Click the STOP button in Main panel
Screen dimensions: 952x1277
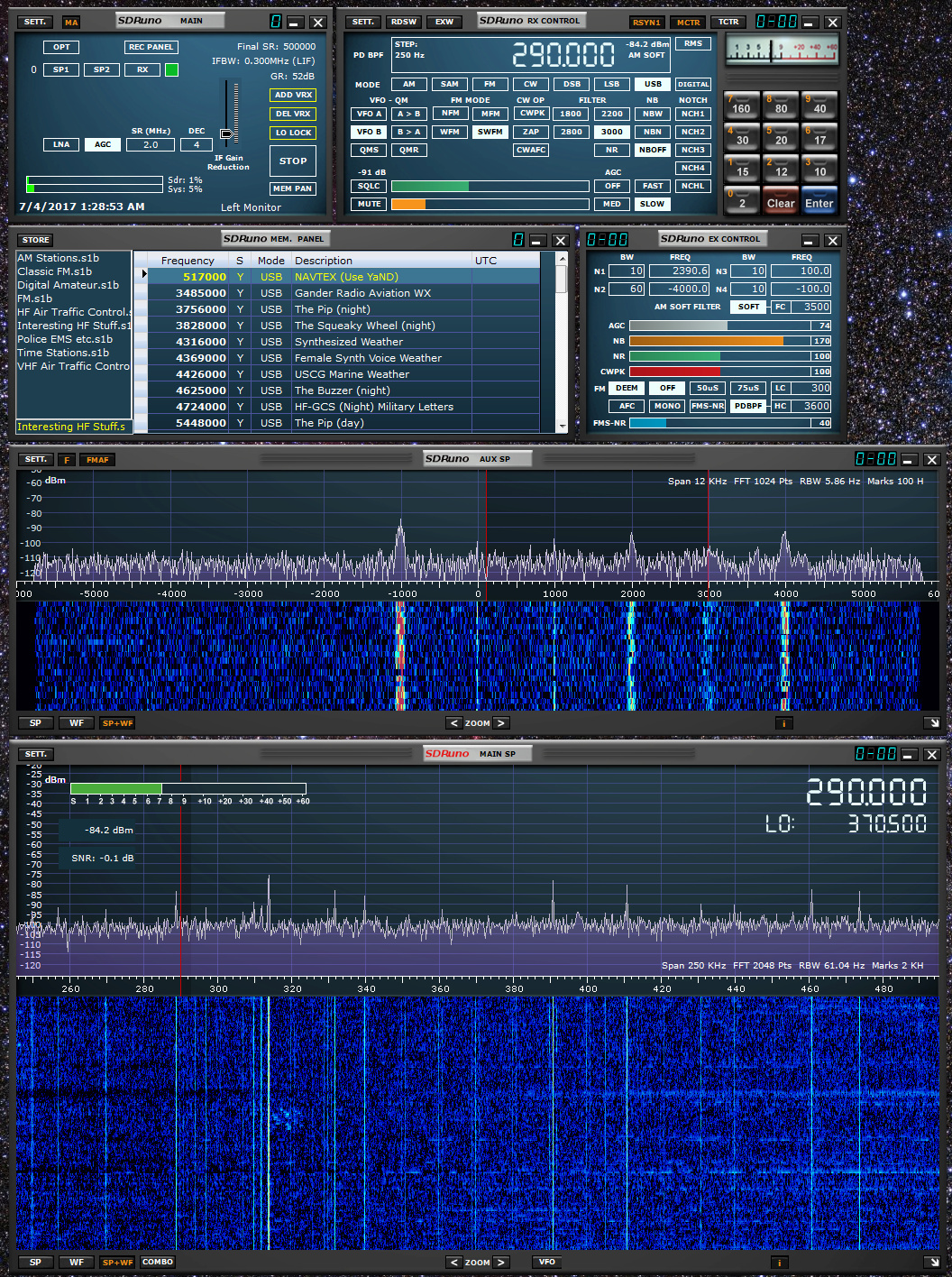coord(293,161)
